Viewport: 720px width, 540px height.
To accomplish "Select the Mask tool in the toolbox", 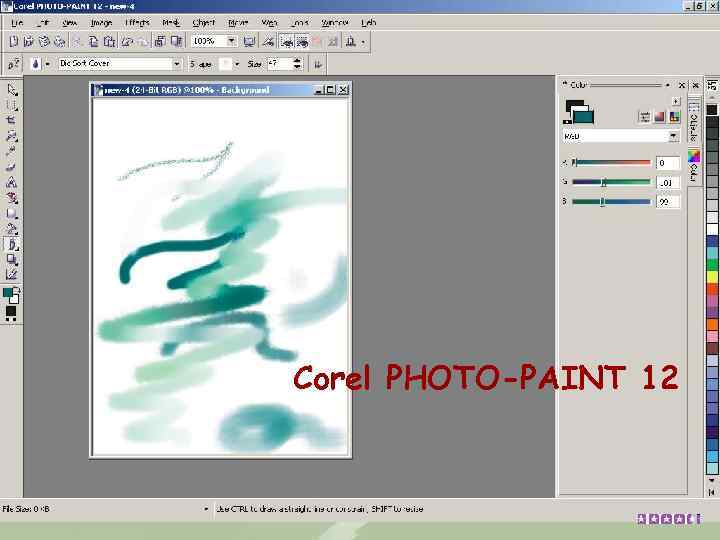I will click(12, 105).
